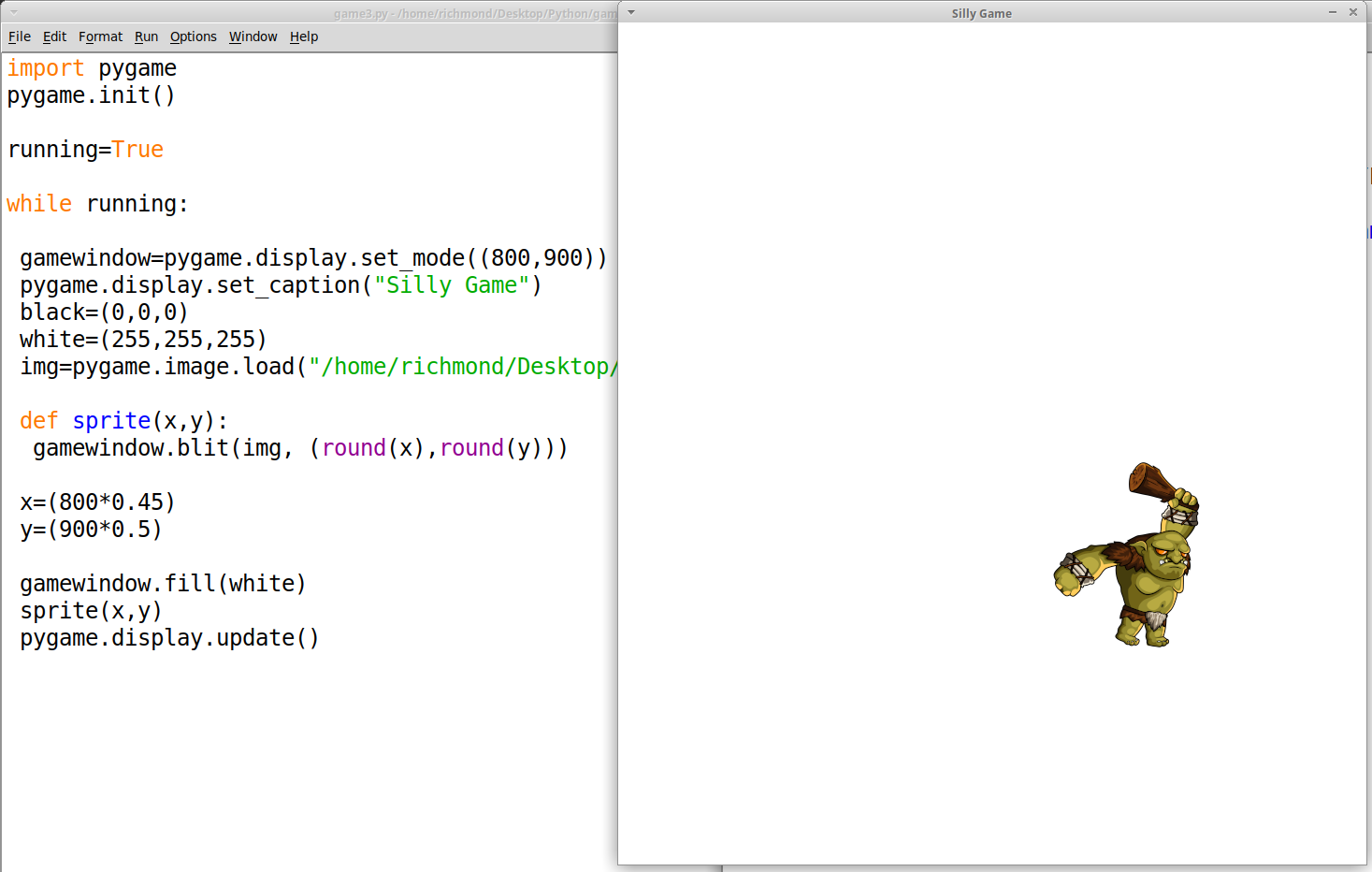Screen dimensions: 1372x872
Task: Open the Format menu
Action: point(100,36)
